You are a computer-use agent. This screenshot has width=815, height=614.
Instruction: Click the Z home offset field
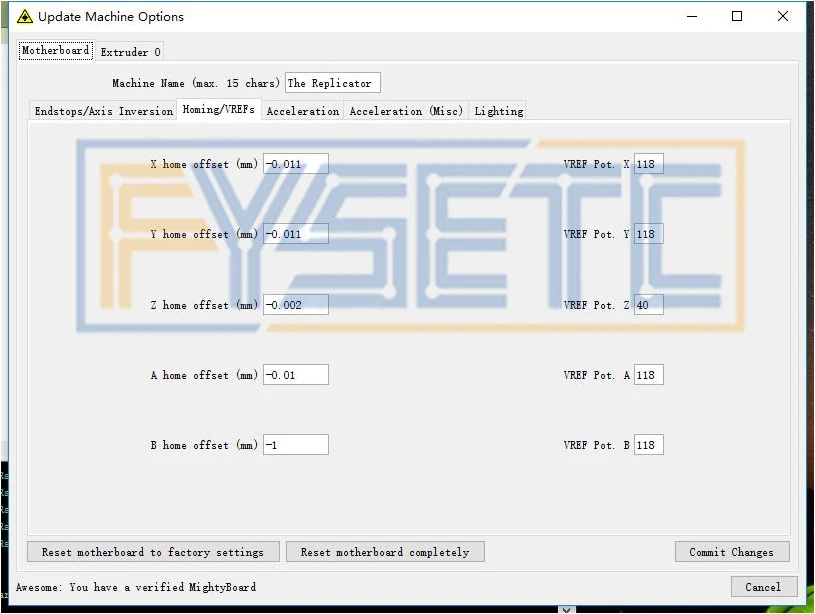pyautogui.click(x=296, y=305)
